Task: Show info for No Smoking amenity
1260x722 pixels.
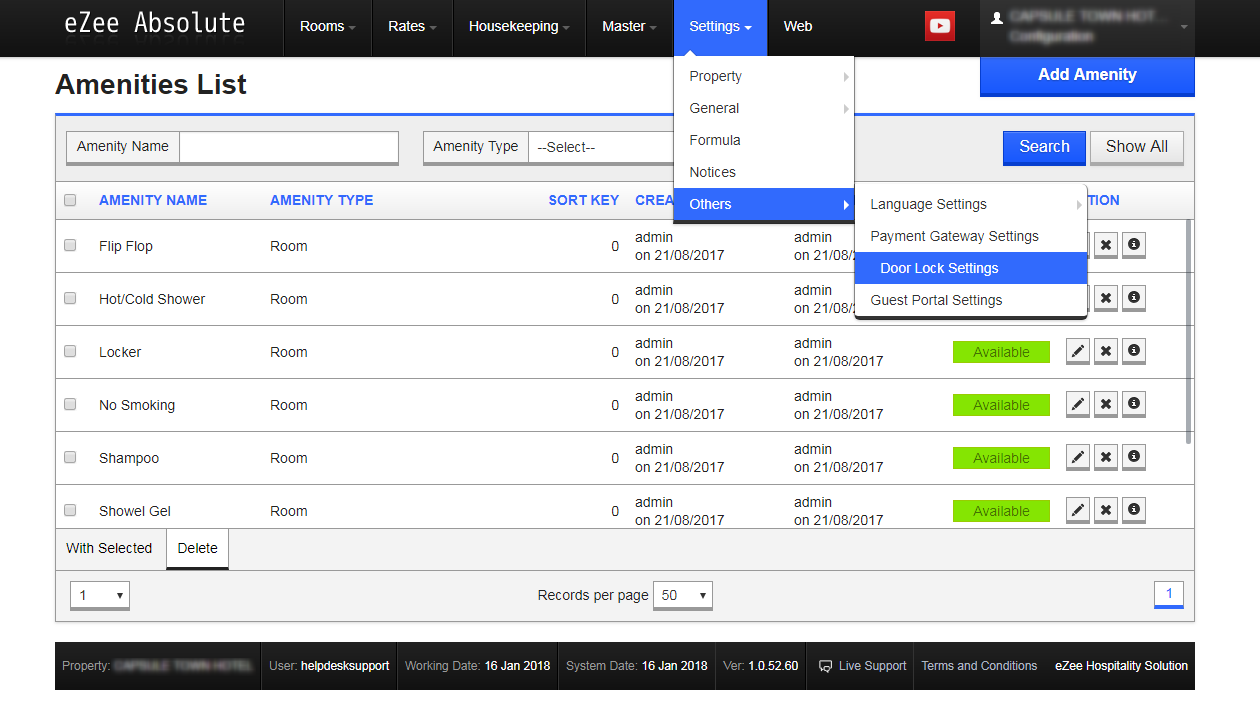Action: point(1134,405)
